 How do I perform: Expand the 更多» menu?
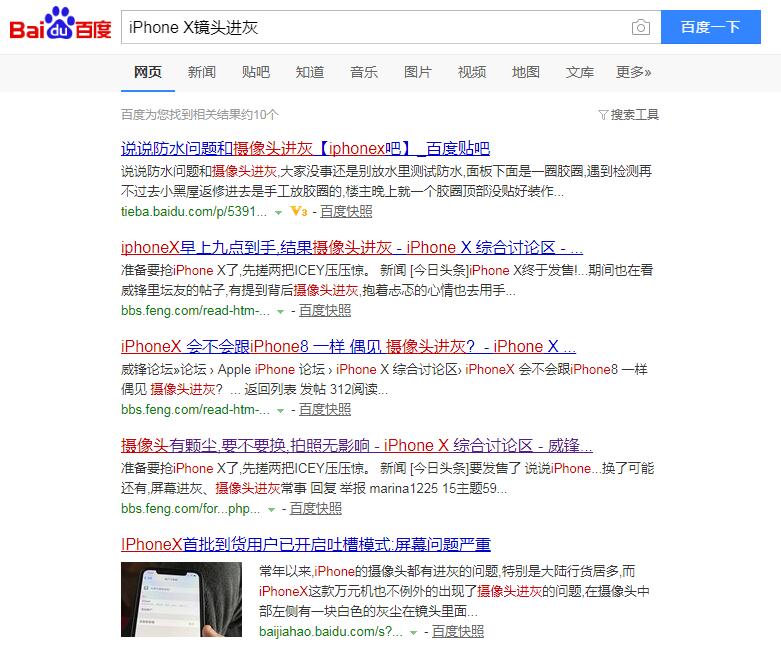click(x=634, y=72)
